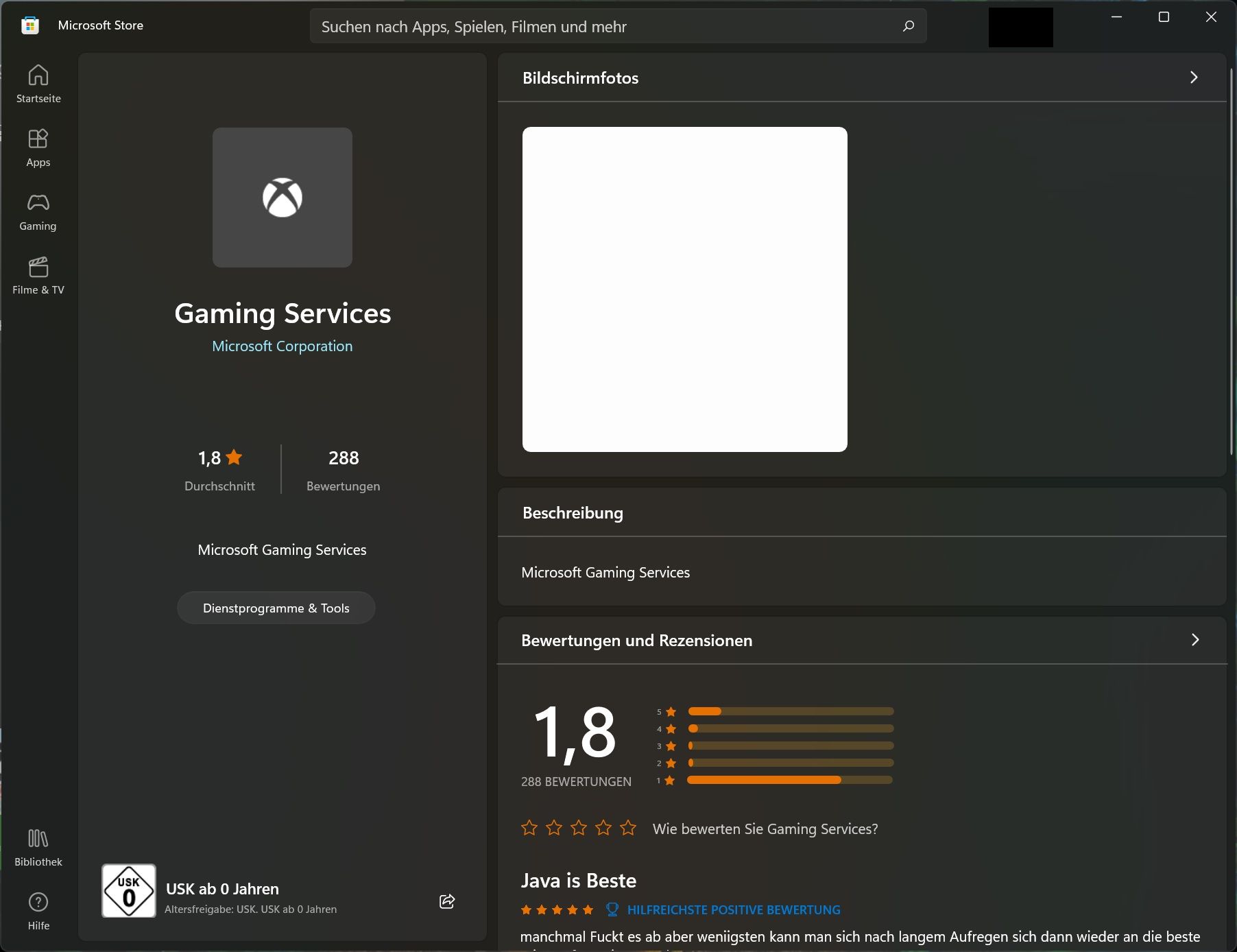
Task: Click the USK ab 0 Jahren text
Action: [223, 889]
